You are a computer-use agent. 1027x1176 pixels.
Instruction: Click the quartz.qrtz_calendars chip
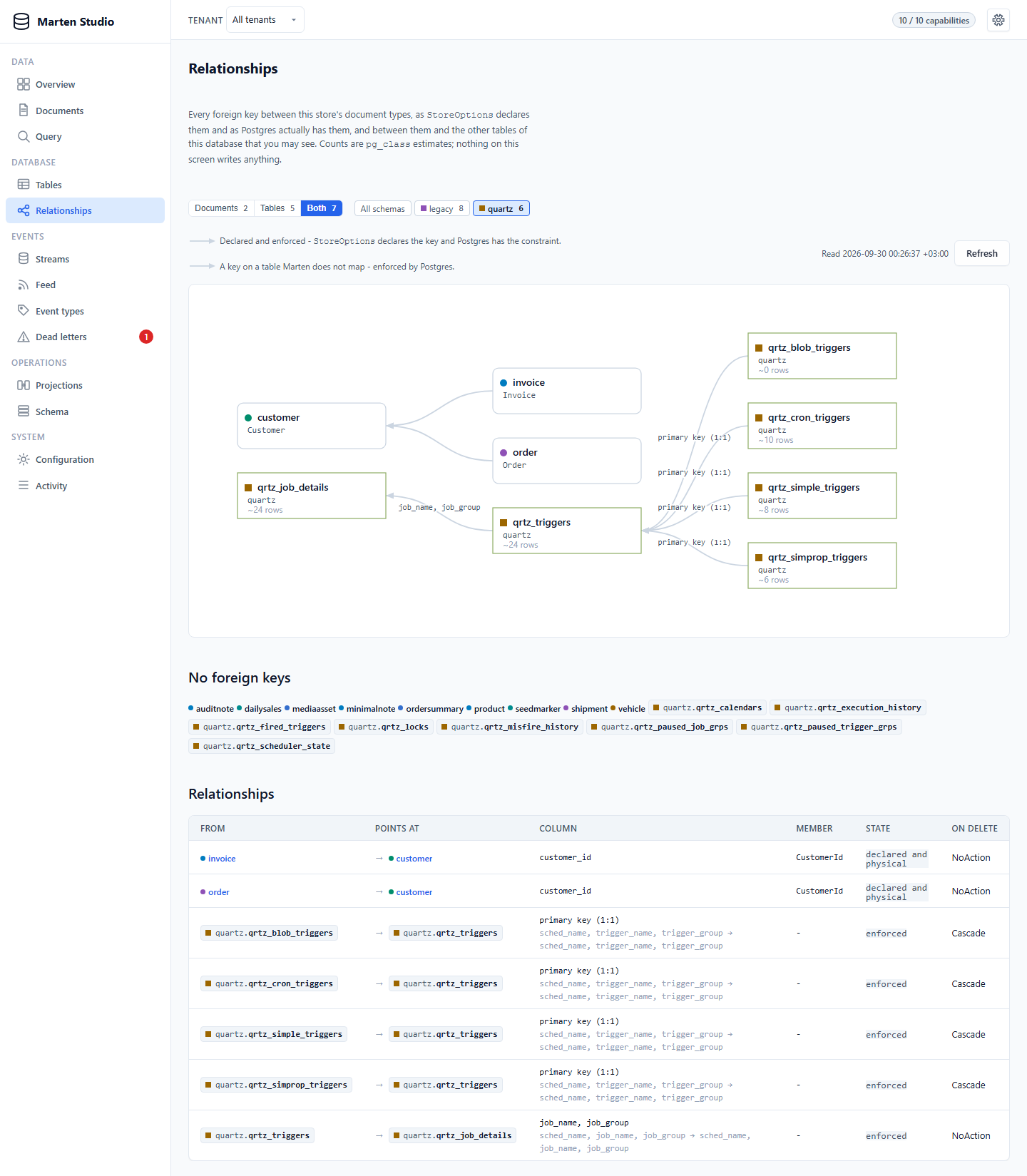pos(707,707)
